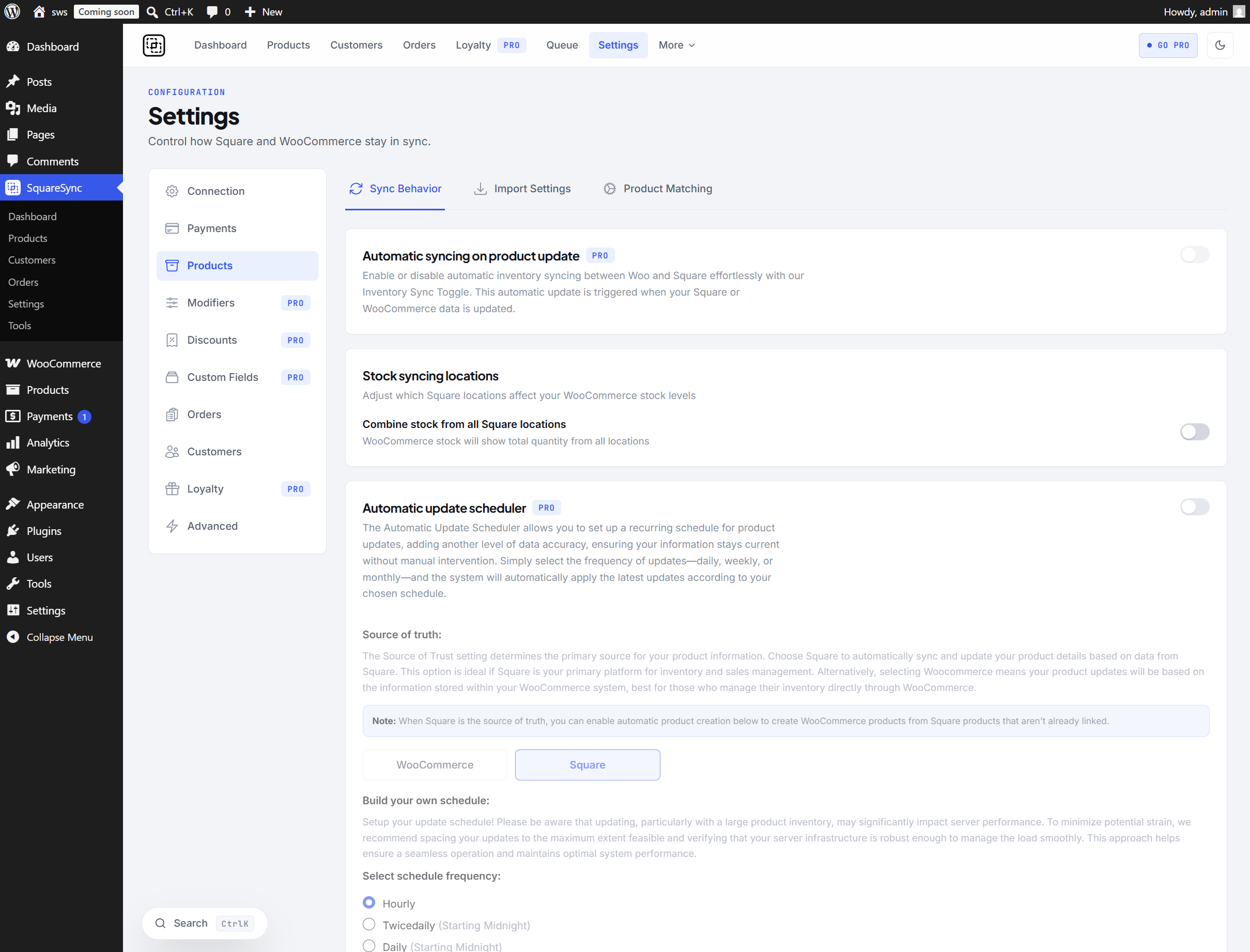Open Users in WP menu
This screenshot has width=1250, height=952.
(61, 558)
